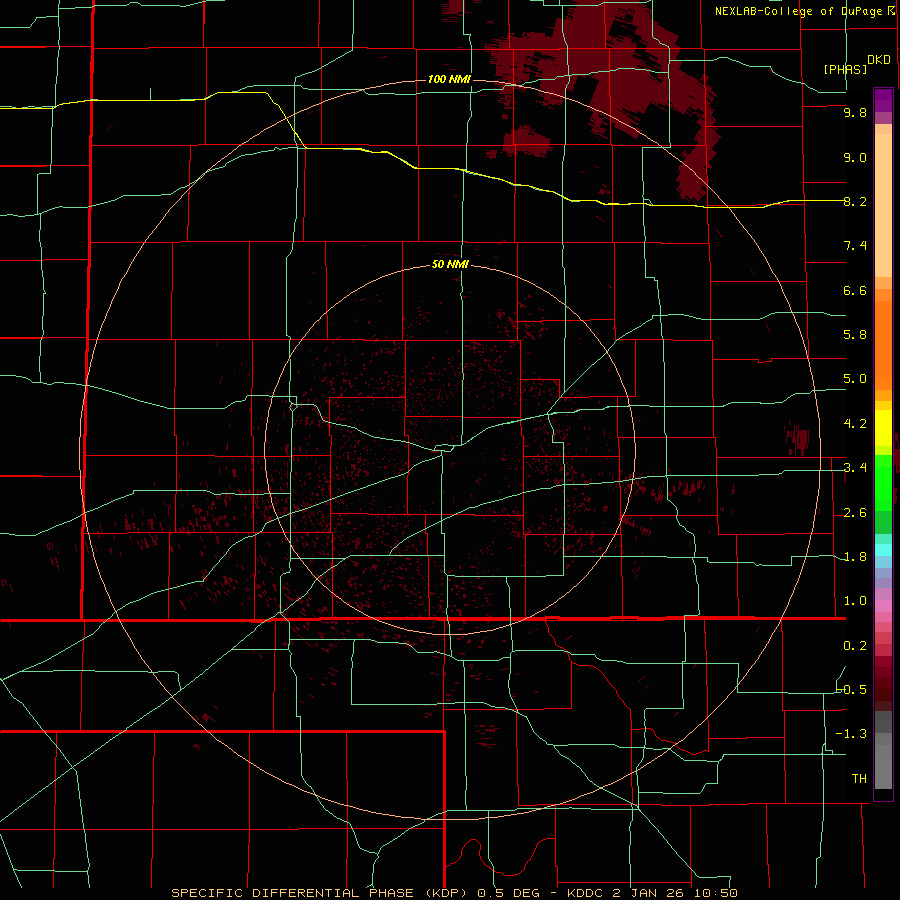
Task: Click the 8.2 scale value
Action: pos(855,201)
